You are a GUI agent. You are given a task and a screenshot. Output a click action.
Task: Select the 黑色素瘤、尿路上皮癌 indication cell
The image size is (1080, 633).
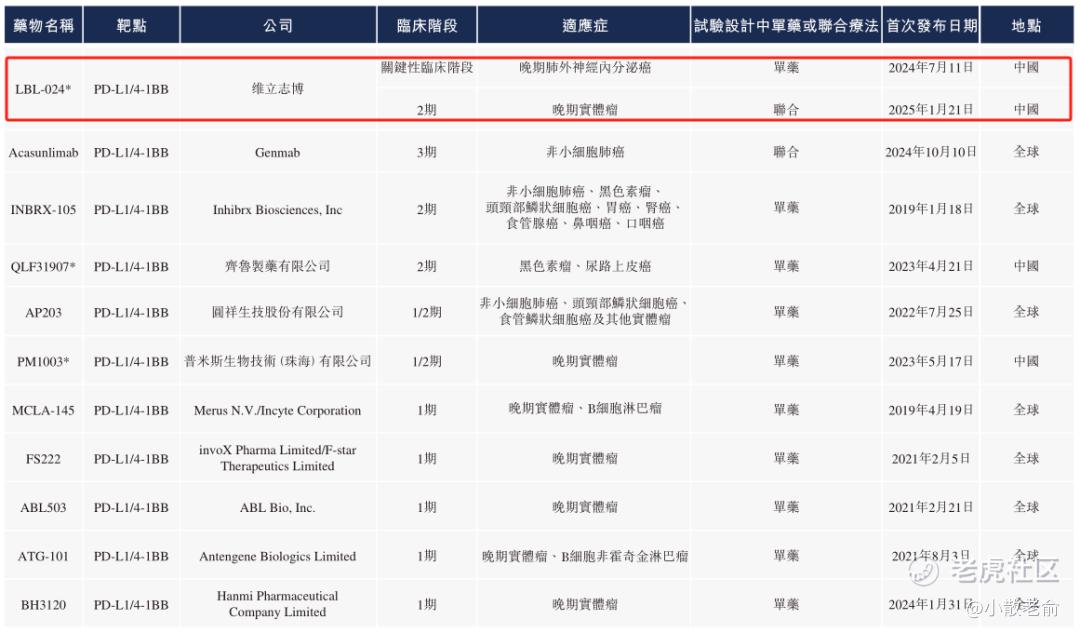point(585,266)
